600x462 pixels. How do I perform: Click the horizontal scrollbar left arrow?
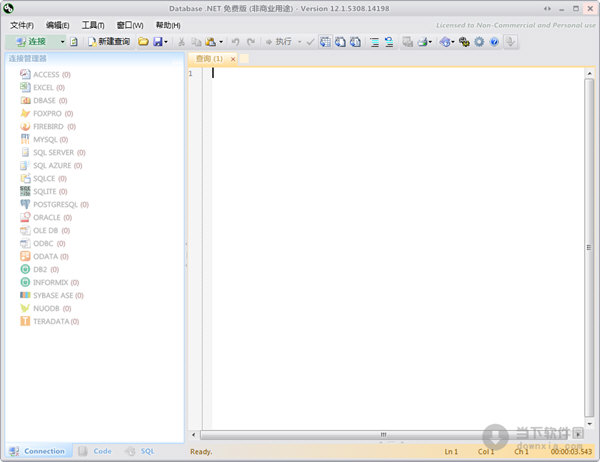coord(194,434)
